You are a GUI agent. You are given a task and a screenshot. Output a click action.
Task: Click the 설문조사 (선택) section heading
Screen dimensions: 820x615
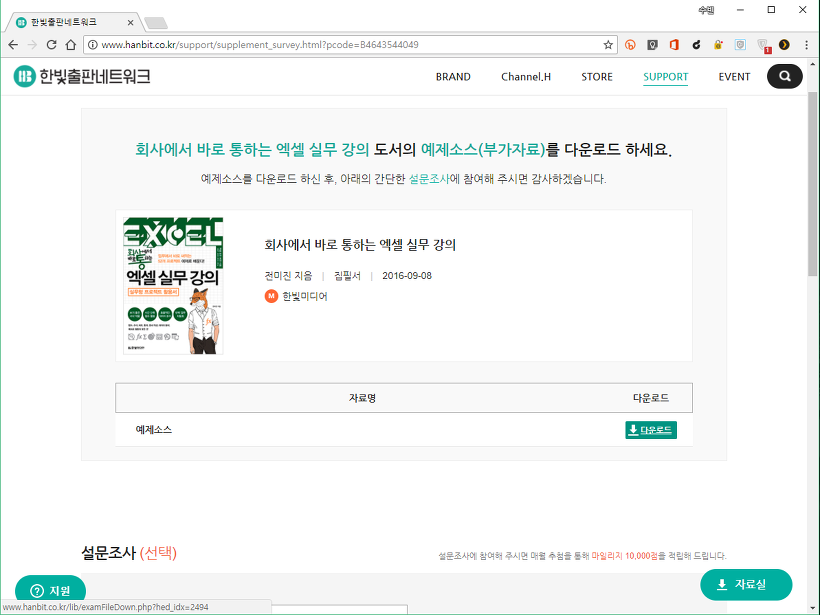(x=129, y=553)
